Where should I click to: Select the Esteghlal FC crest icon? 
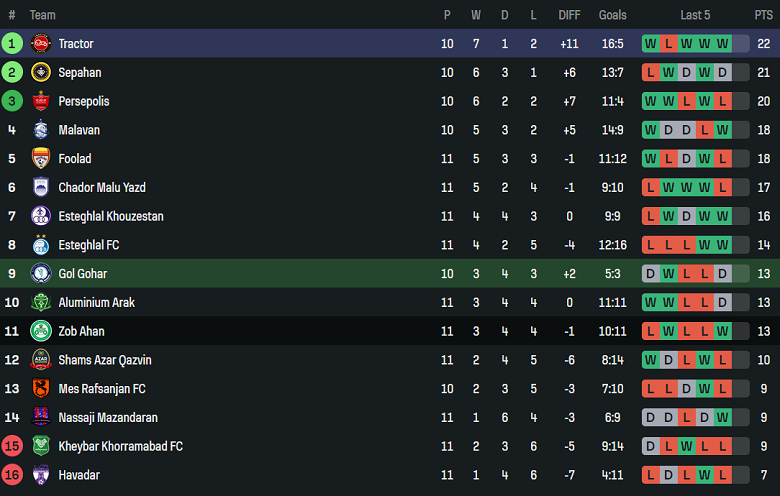click(x=41, y=245)
